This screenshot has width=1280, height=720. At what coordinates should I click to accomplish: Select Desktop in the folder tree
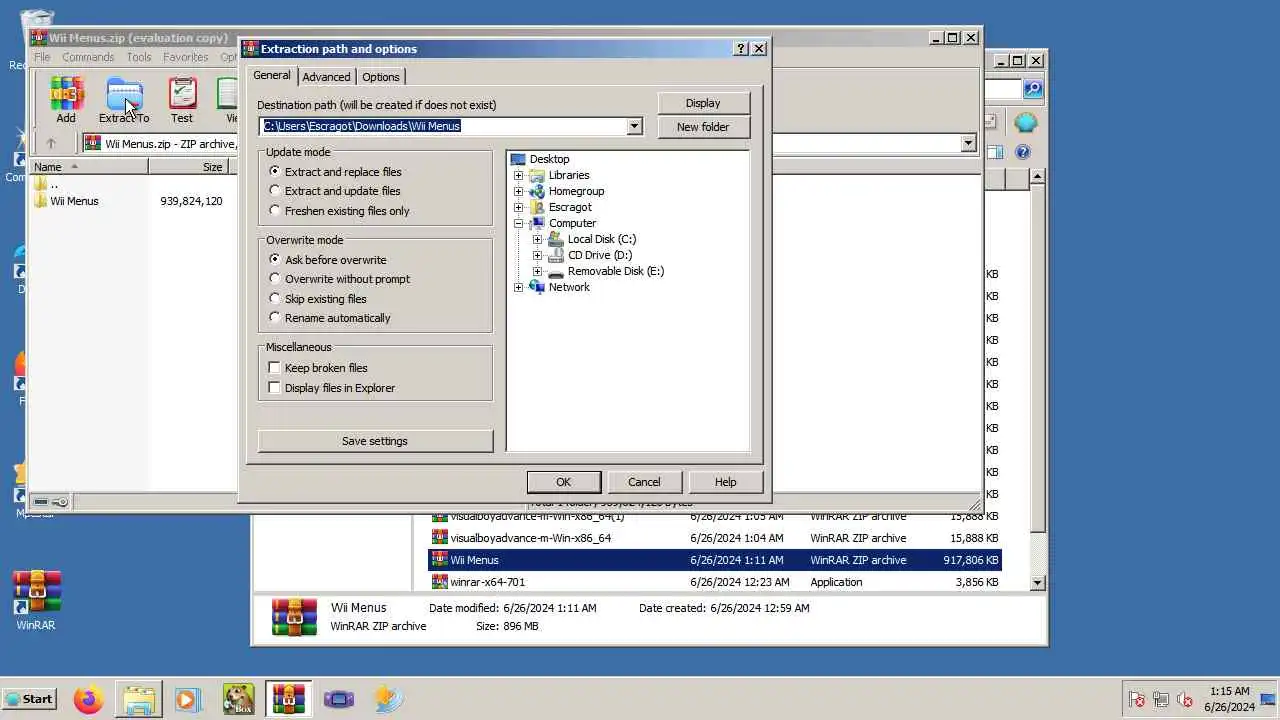click(x=549, y=159)
